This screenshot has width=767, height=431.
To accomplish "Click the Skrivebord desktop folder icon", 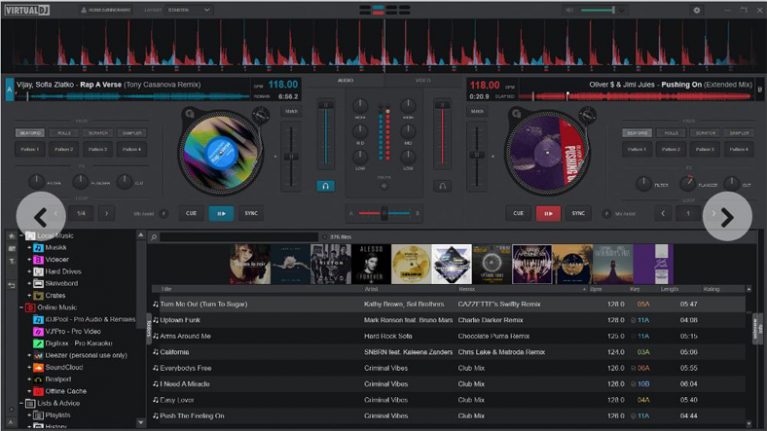I will pyautogui.click(x=38, y=283).
